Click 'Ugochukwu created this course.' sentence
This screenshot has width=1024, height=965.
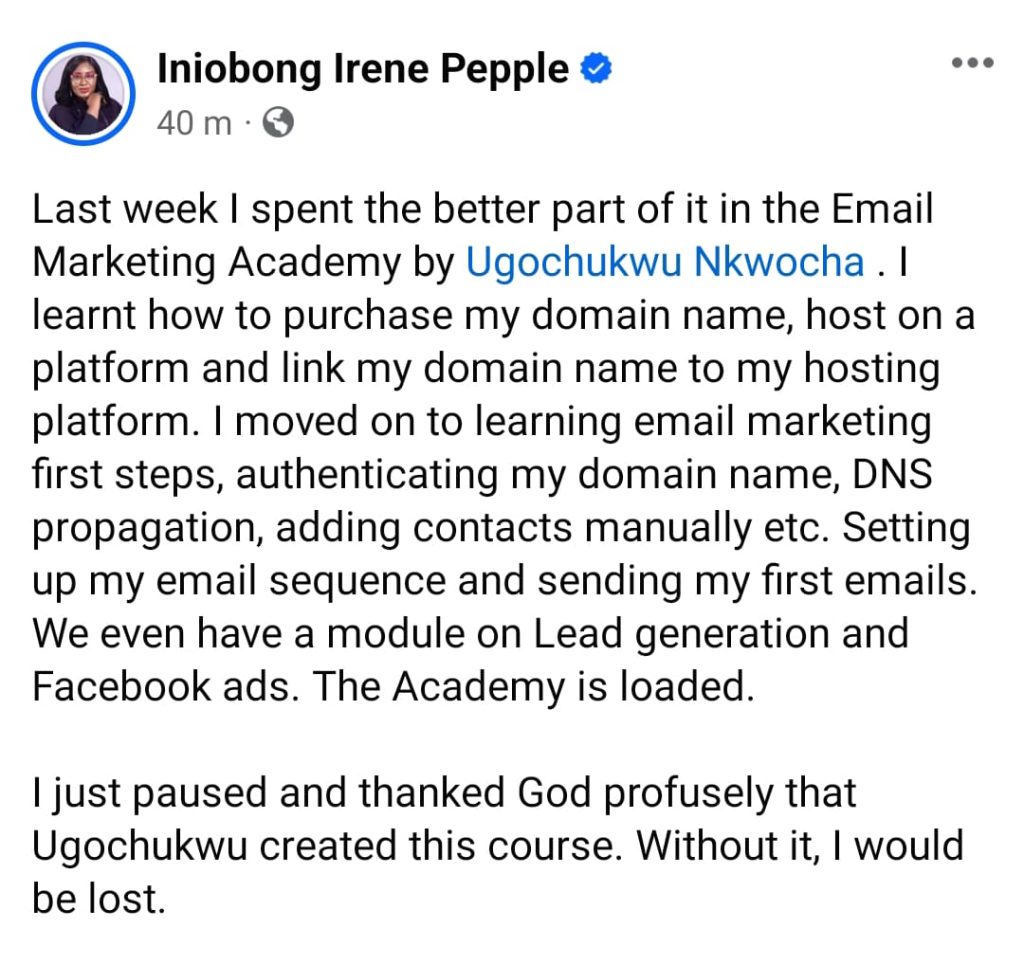325,846
